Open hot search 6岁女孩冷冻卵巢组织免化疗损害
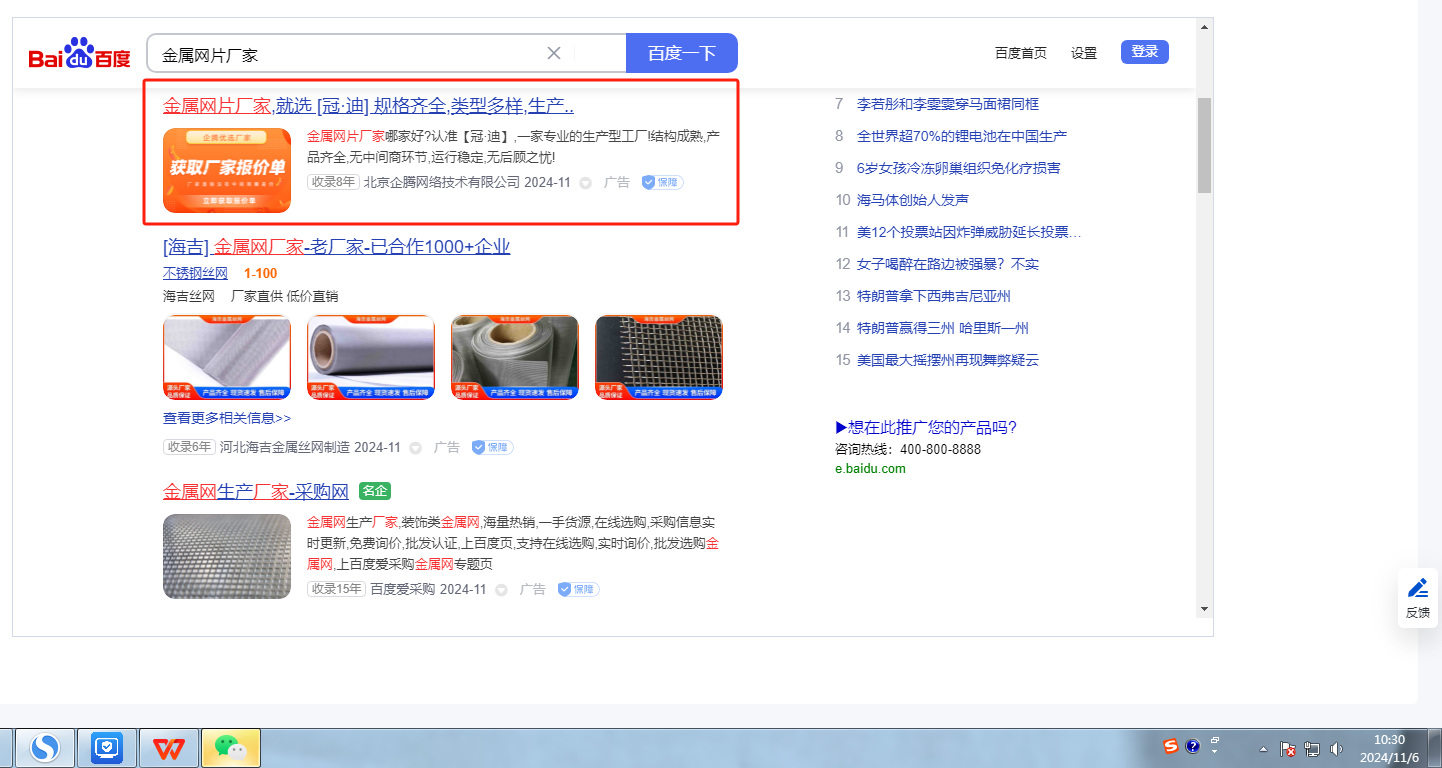This screenshot has width=1442, height=768. (x=959, y=168)
